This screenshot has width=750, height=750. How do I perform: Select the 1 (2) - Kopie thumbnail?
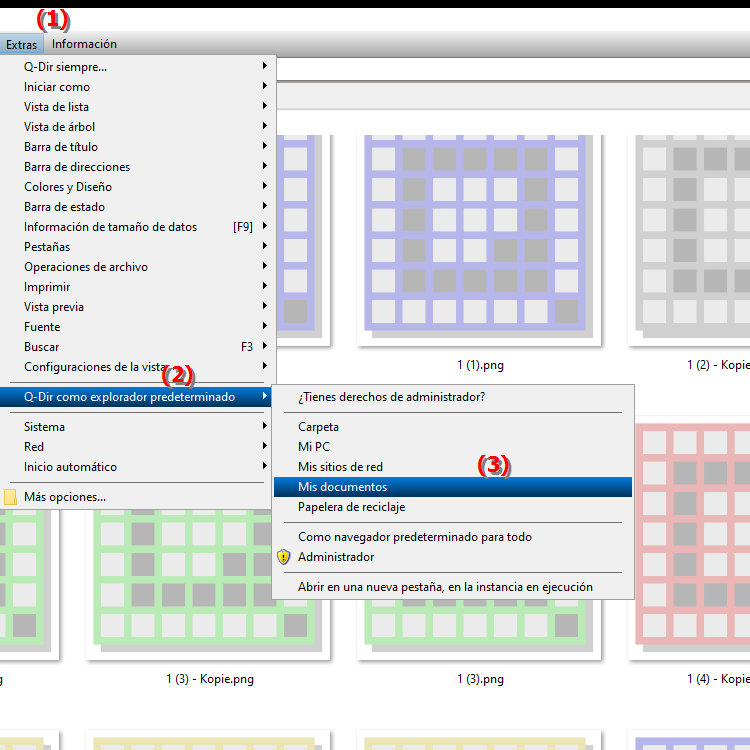click(689, 240)
